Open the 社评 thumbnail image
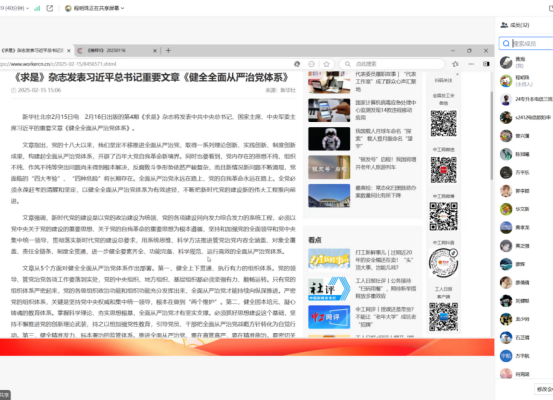The image size is (553, 400). [329, 289]
